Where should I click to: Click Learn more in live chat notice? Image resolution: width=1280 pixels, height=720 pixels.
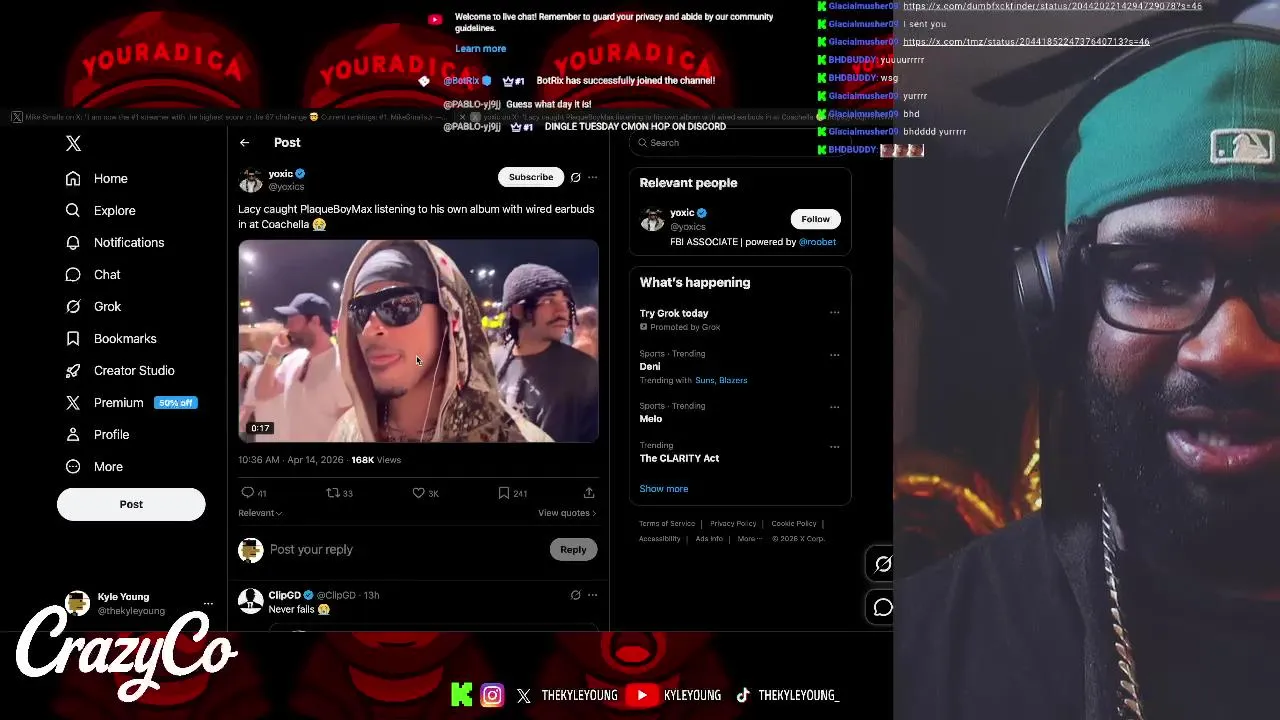[x=480, y=49]
